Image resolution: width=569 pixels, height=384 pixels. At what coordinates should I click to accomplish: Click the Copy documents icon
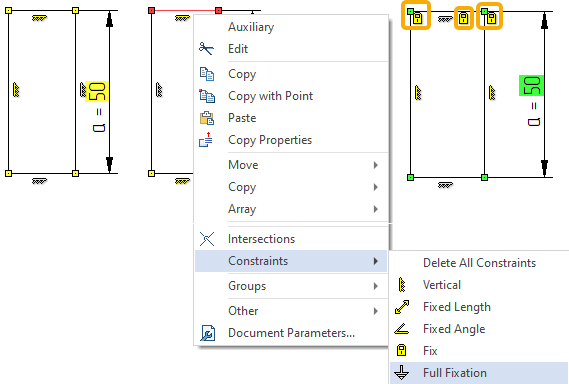207,74
